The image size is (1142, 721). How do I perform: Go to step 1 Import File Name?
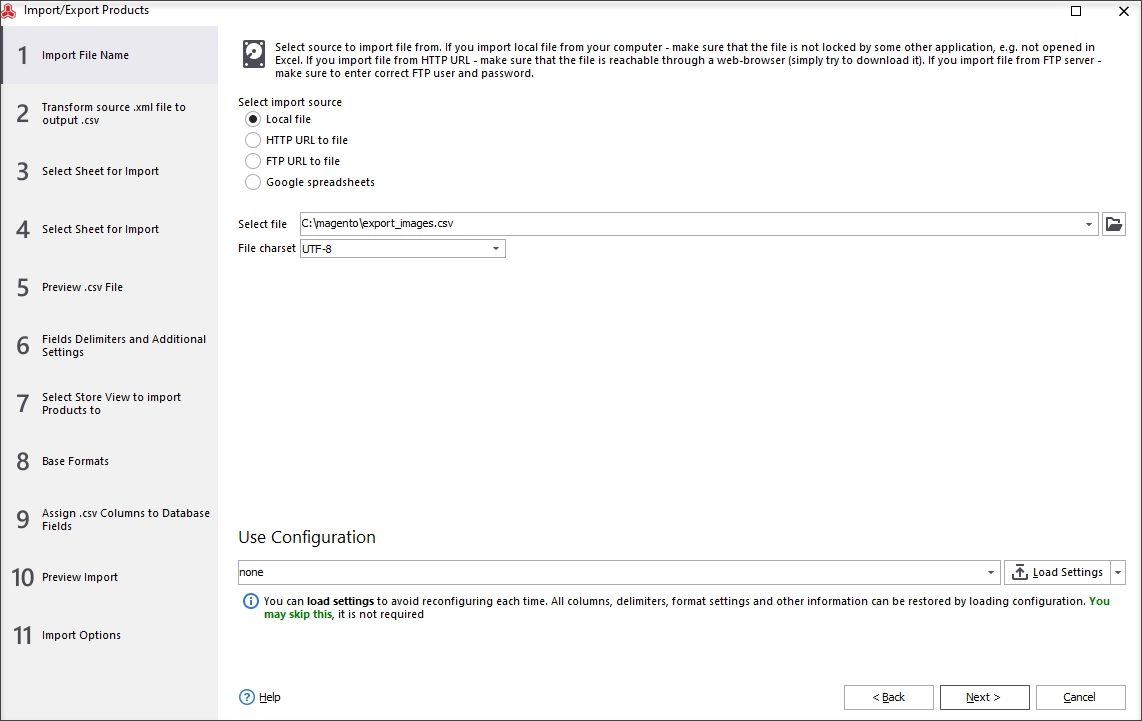tap(109, 55)
